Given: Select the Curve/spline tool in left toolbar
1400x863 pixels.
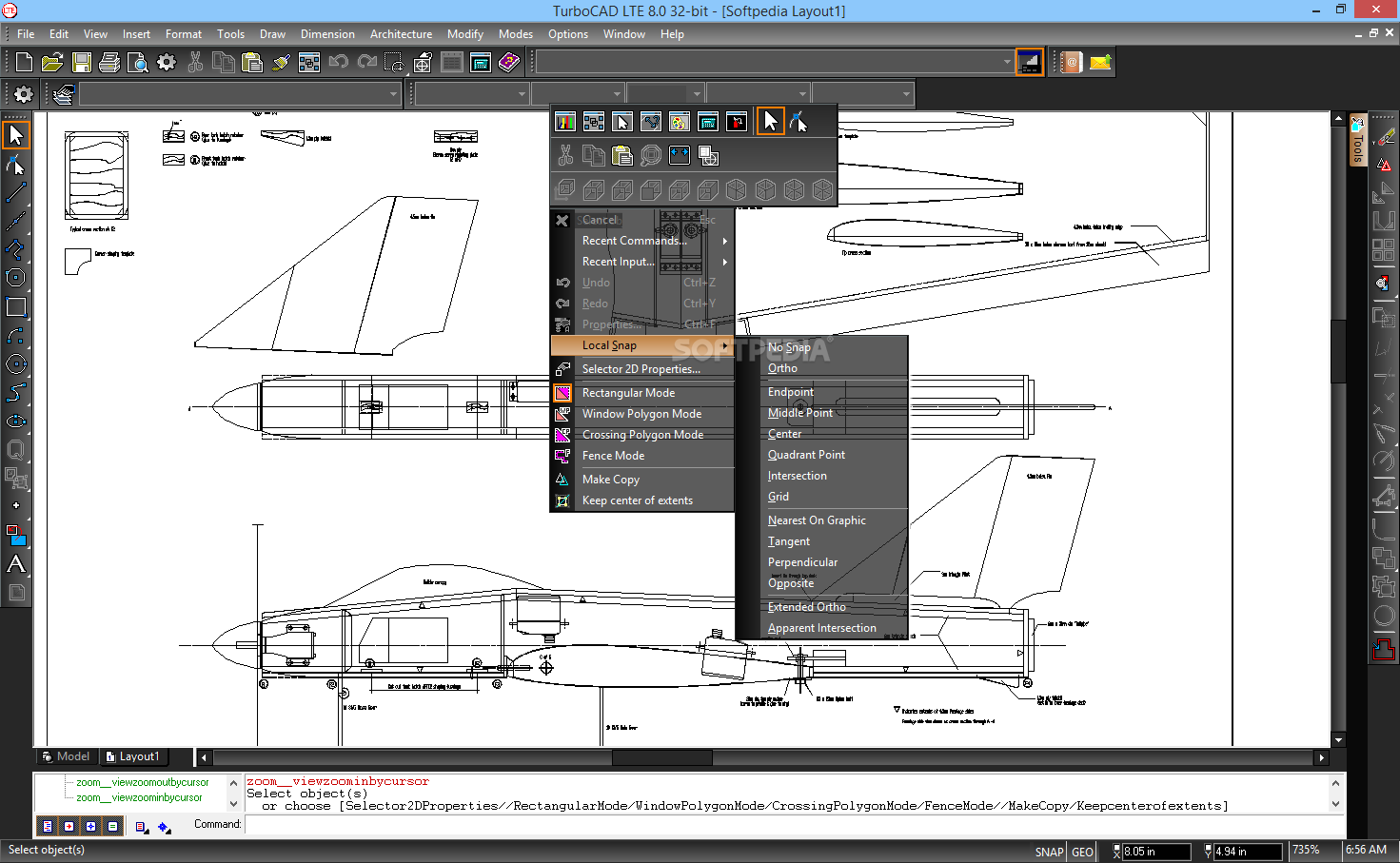Looking at the screenshot, I should 16,392.
